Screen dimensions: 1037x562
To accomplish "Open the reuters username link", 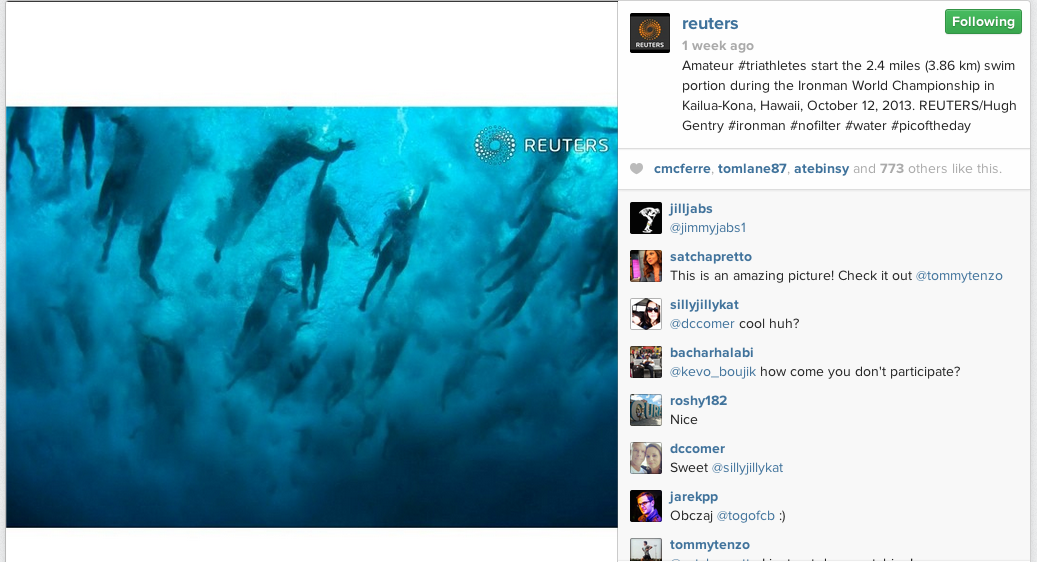I will pos(710,24).
